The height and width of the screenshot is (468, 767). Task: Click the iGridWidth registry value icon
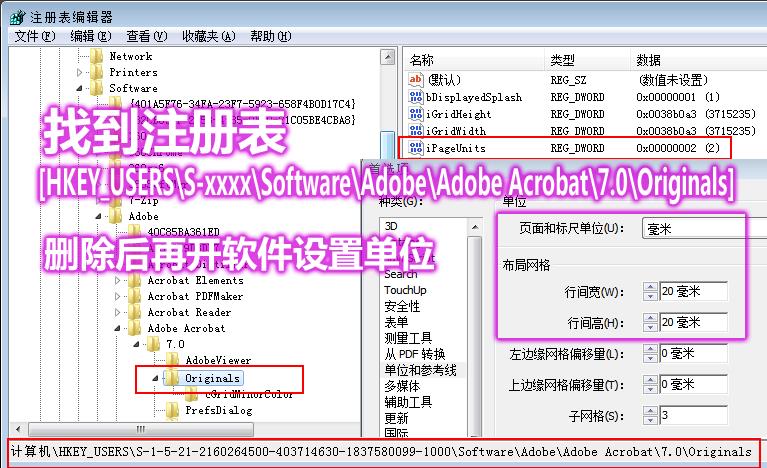416,131
